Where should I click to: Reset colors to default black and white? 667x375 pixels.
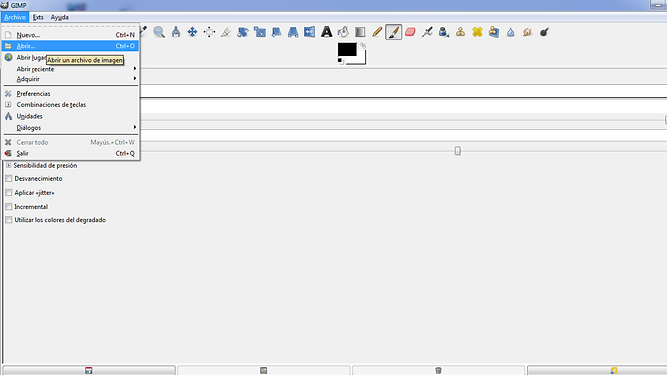coord(340,61)
